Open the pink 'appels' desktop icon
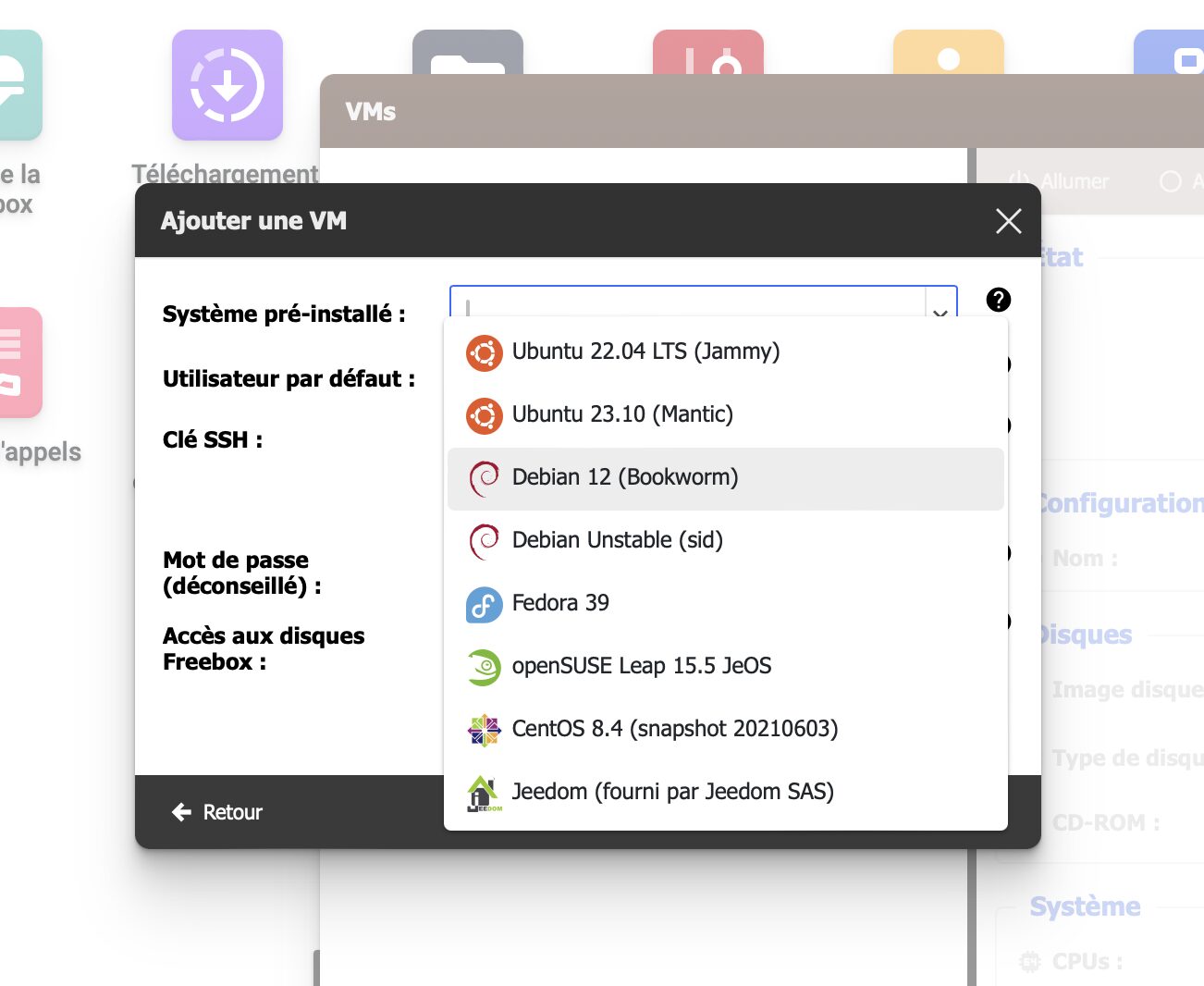 click(x=20, y=363)
